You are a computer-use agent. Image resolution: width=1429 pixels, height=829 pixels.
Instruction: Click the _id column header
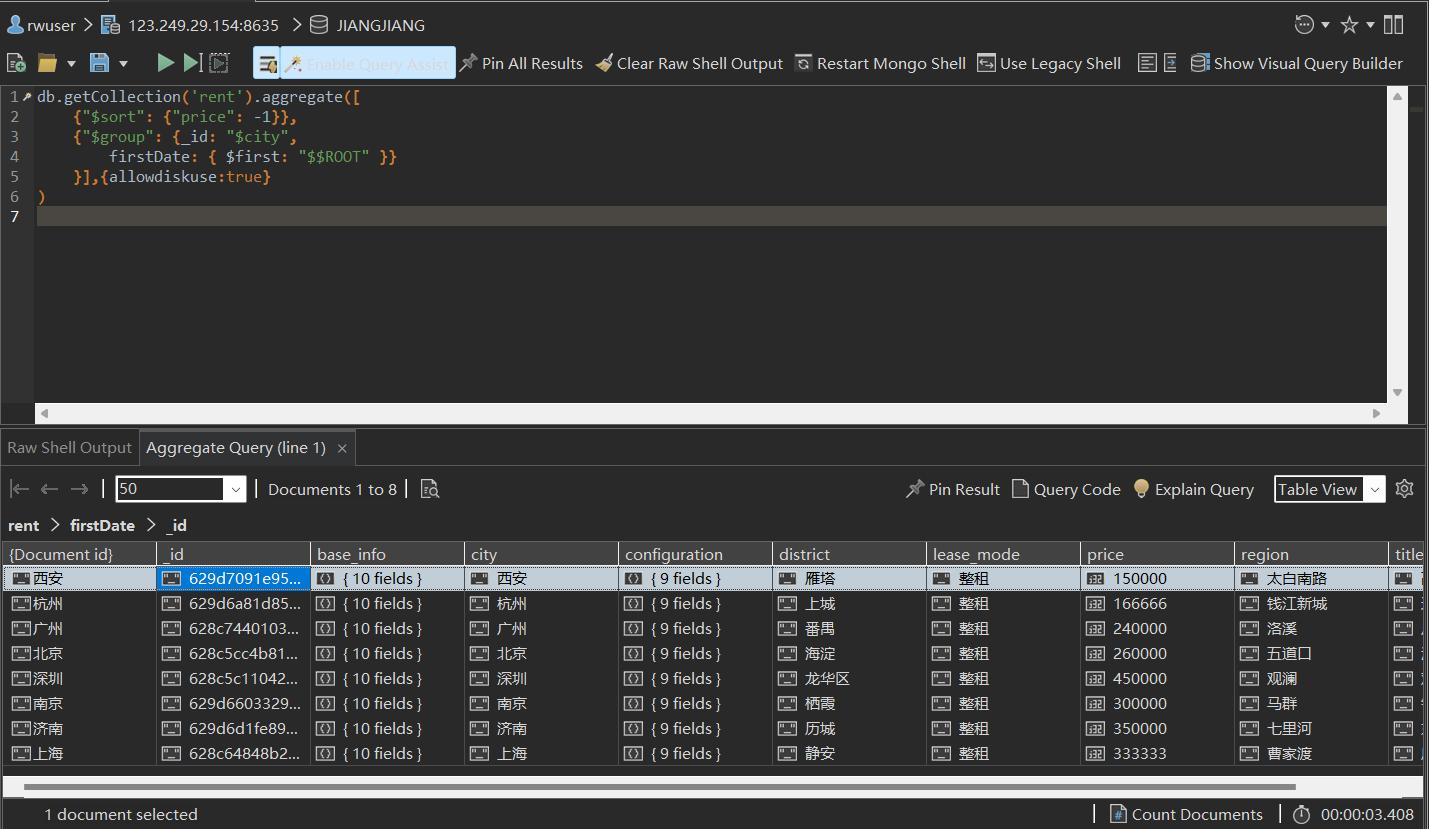pyautogui.click(x=234, y=554)
